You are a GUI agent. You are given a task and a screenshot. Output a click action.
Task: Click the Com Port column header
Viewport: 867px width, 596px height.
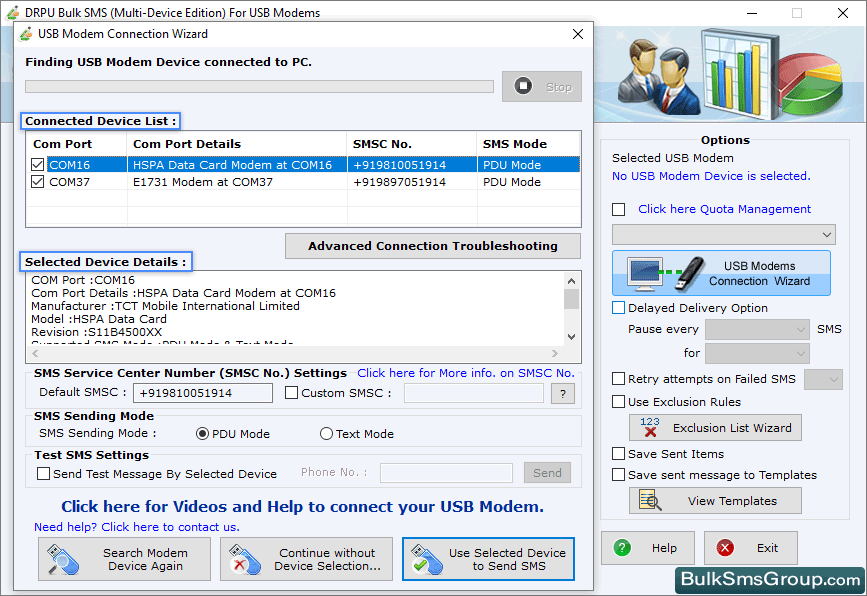(x=77, y=144)
